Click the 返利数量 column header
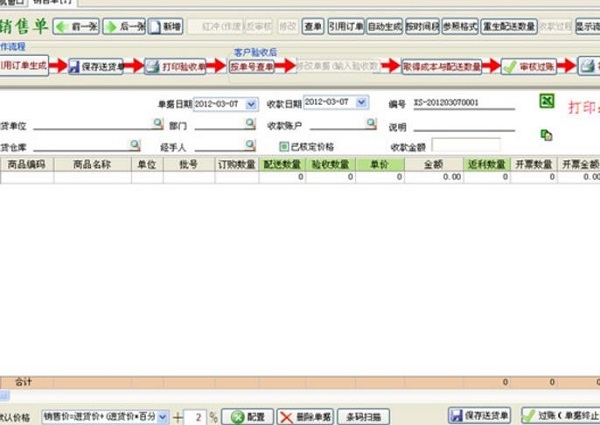This screenshot has height=425, width=600. pos(486,164)
